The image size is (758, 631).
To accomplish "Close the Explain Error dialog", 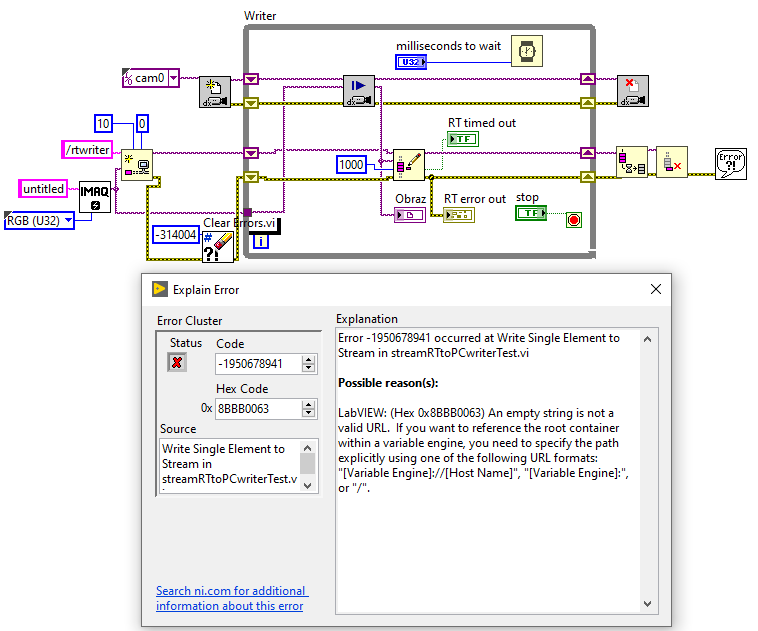I will (x=656, y=289).
